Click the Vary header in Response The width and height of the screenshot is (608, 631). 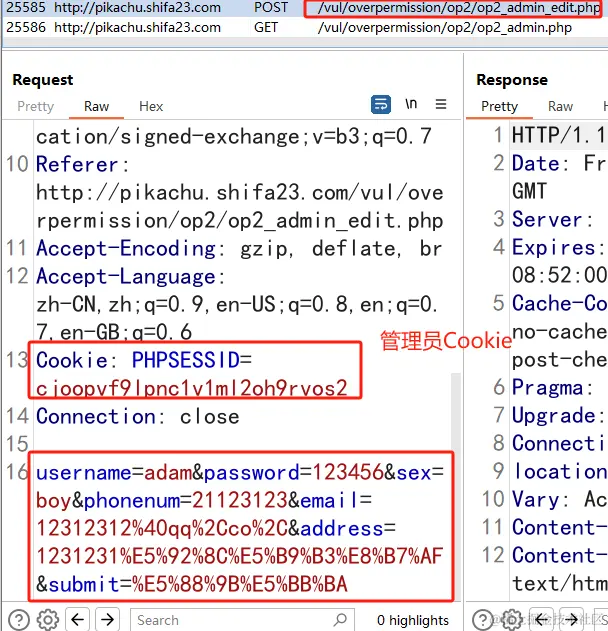tap(559, 499)
